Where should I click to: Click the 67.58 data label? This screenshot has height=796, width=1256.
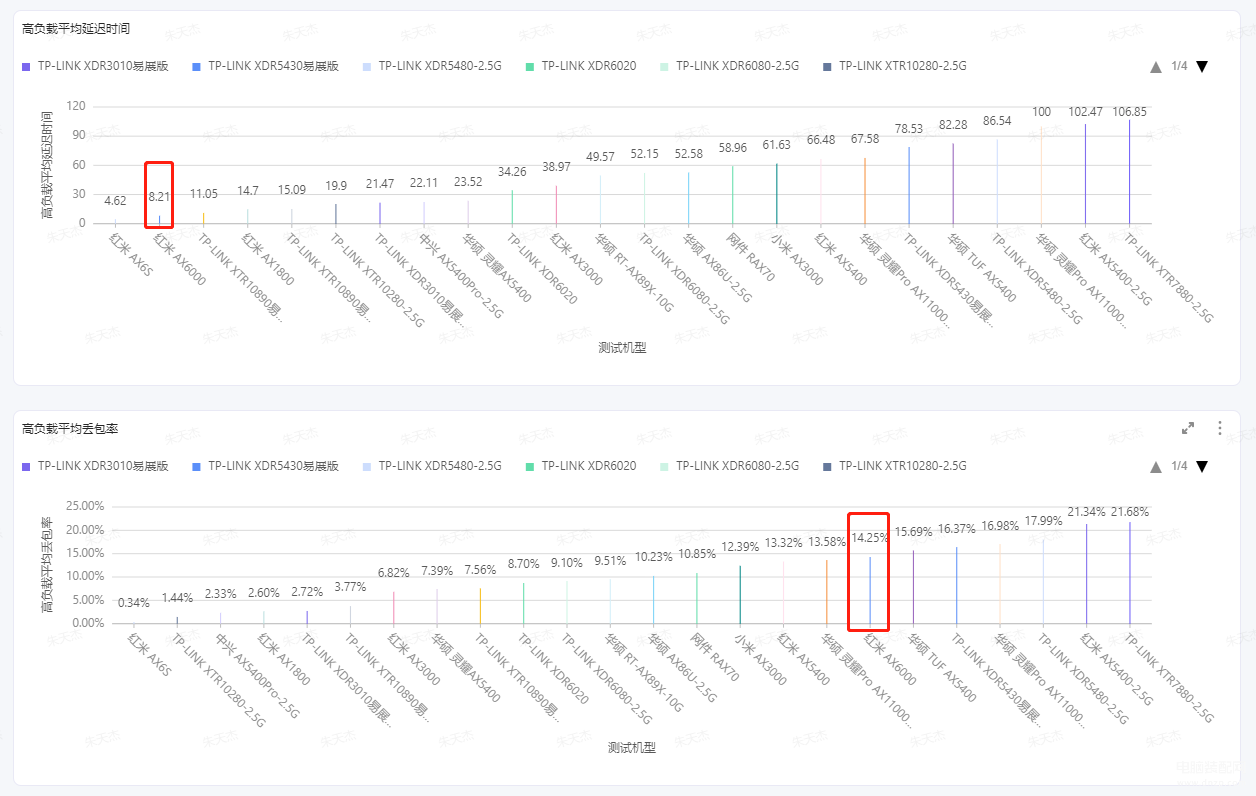[x=865, y=138]
